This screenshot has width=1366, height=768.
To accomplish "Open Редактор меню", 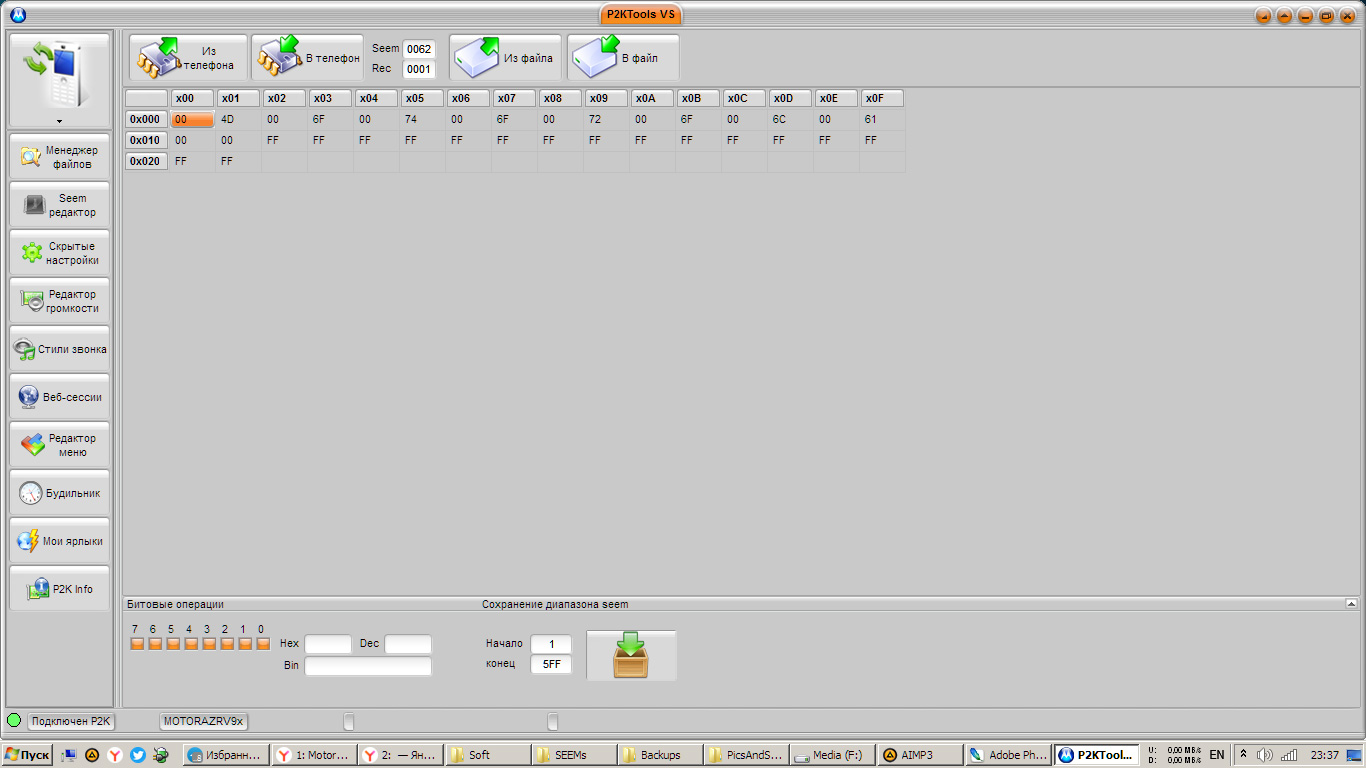I will tap(59, 445).
